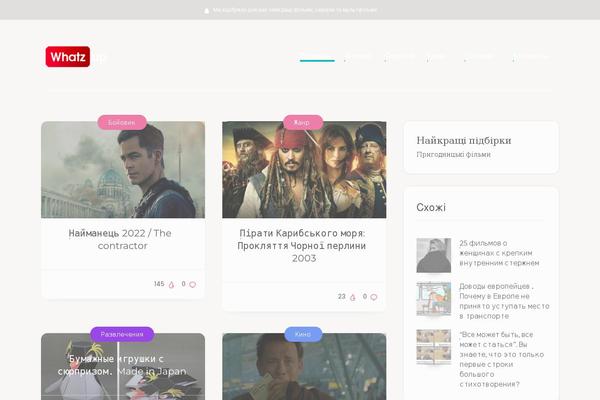600x400 pixels.
Task: Click thumbnail beside "Все может быть" article
Action: [434, 347]
